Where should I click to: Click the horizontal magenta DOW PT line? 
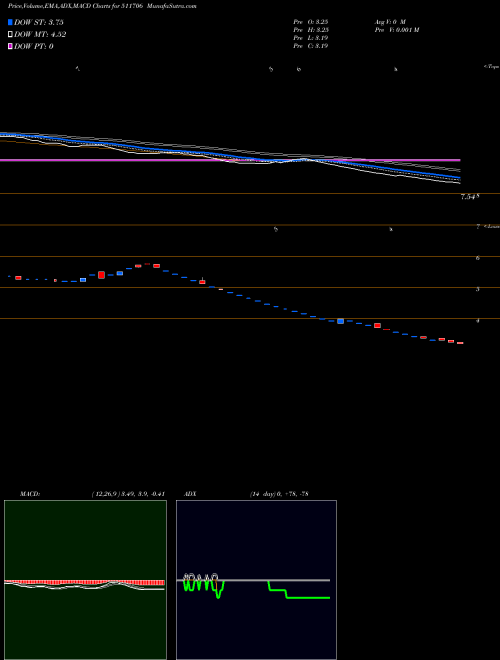click(x=230, y=160)
